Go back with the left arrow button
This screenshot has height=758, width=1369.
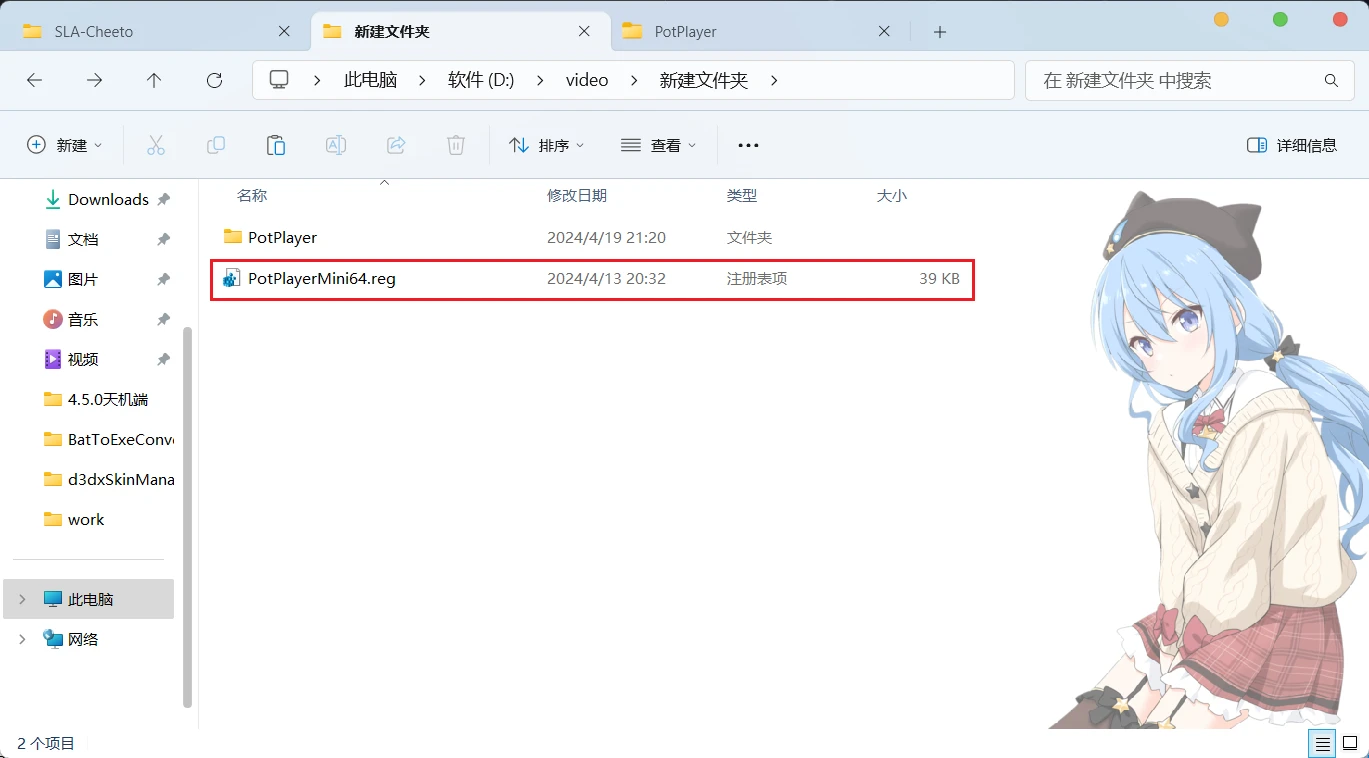(x=35, y=80)
